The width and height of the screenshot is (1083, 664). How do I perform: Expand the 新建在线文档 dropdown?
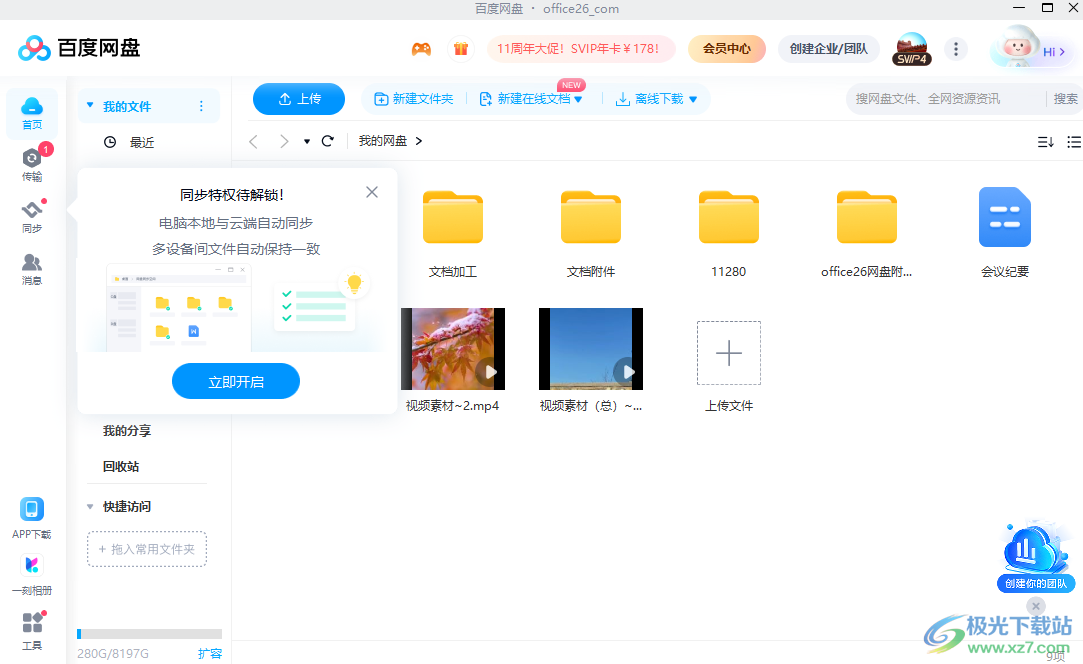click(578, 99)
